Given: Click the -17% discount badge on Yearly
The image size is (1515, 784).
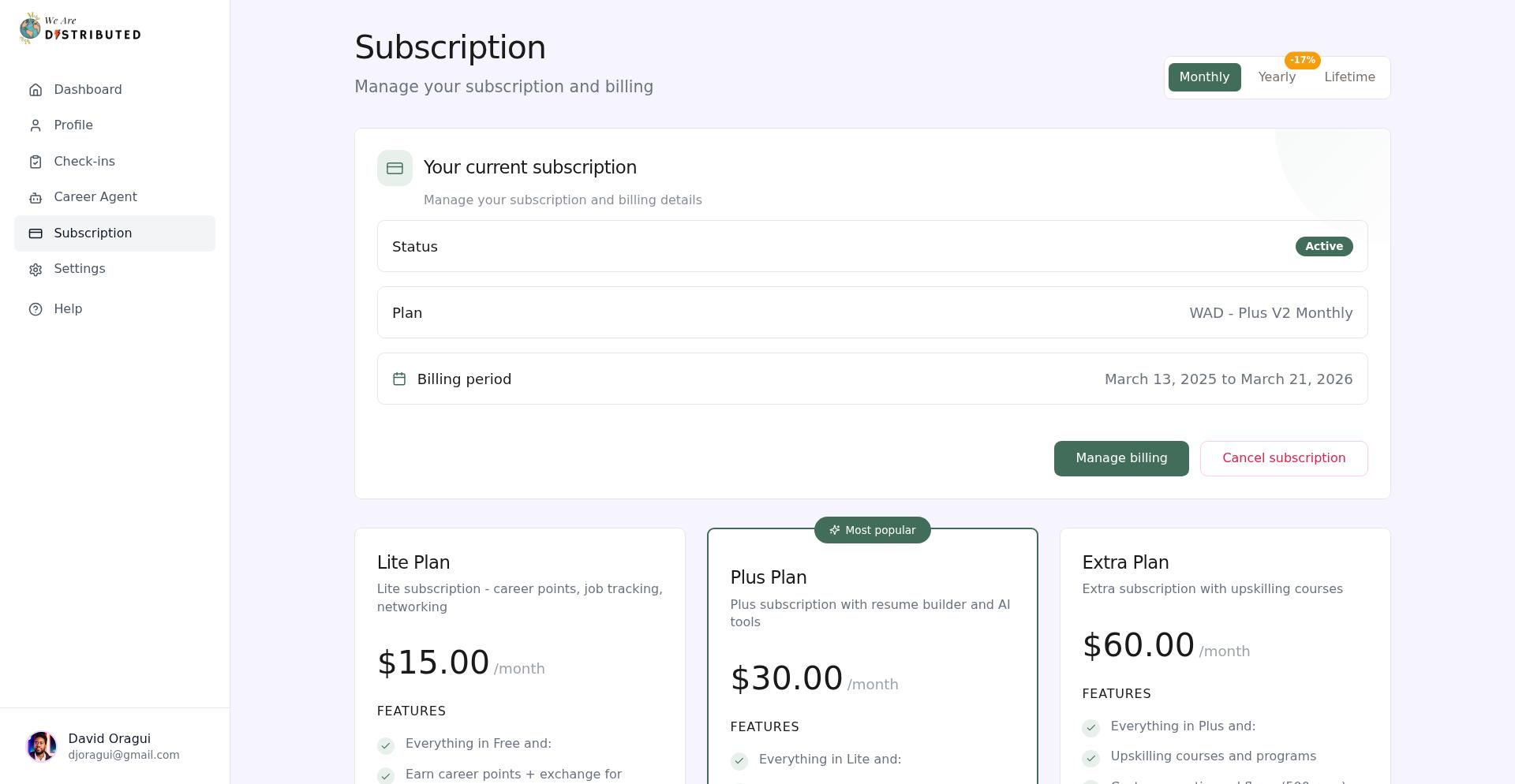Looking at the screenshot, I should pyautogui.click(x=1302, y=60).
